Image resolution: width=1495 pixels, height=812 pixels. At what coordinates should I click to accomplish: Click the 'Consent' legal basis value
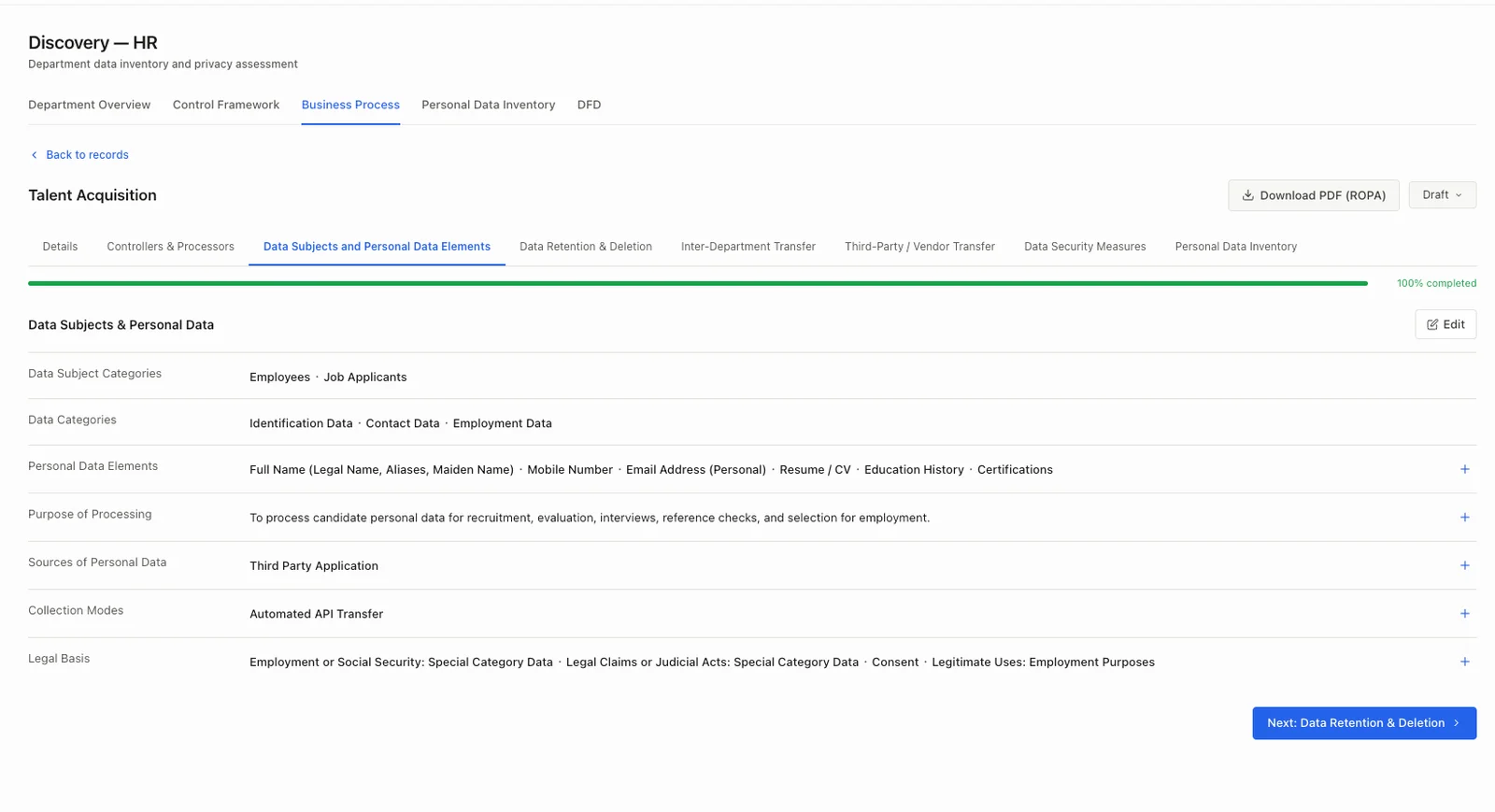coord(895,662)
